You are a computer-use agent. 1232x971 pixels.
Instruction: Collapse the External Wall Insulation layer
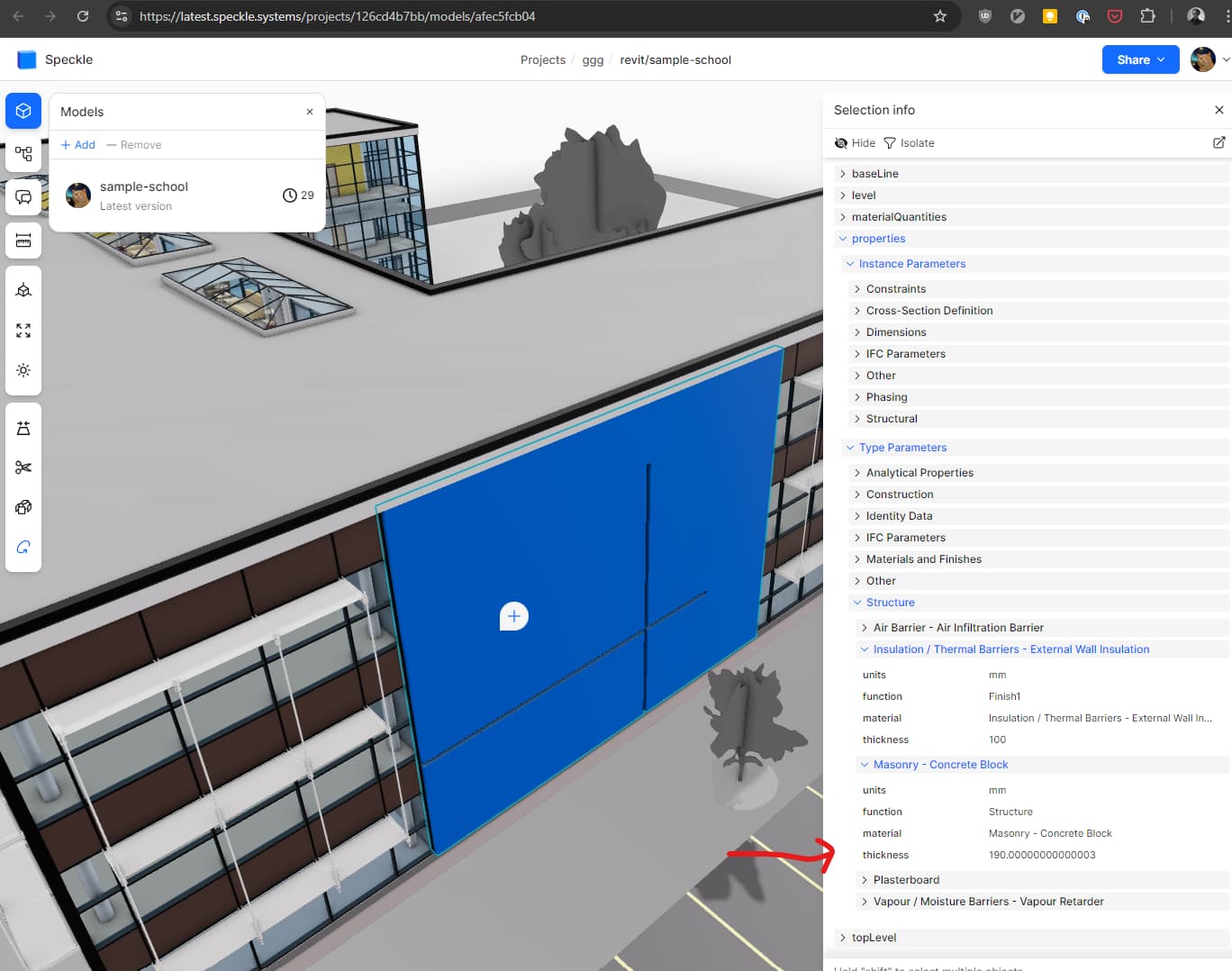point(1042,649)
